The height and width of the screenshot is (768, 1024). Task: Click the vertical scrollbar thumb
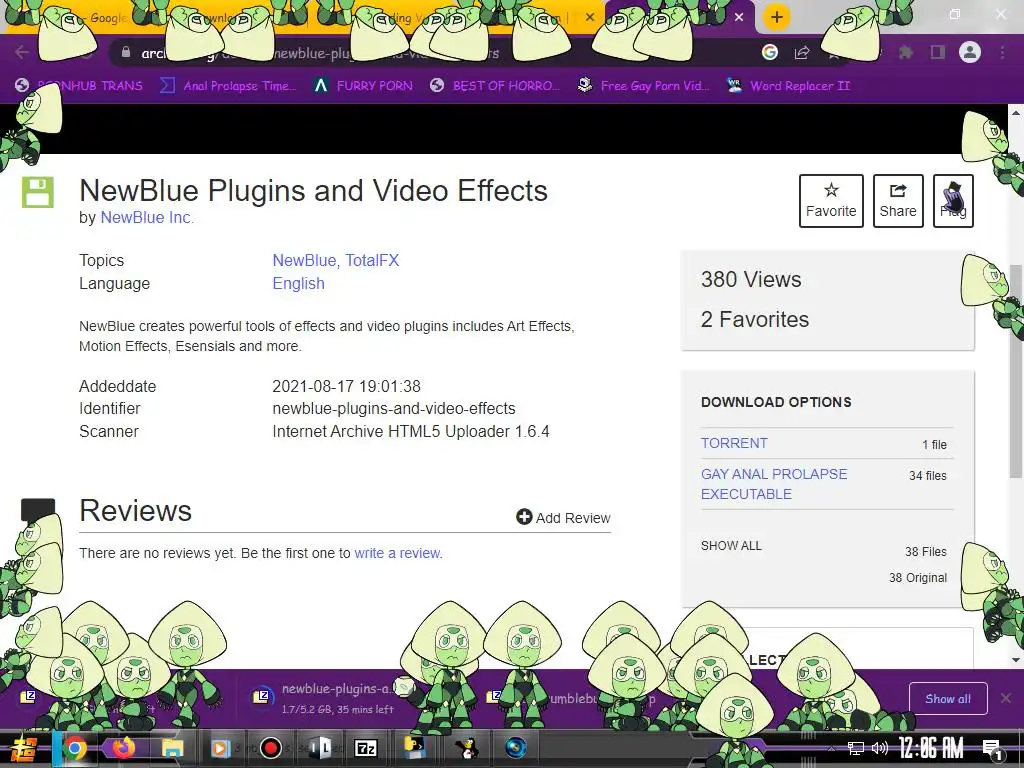tap(1016, 371)
